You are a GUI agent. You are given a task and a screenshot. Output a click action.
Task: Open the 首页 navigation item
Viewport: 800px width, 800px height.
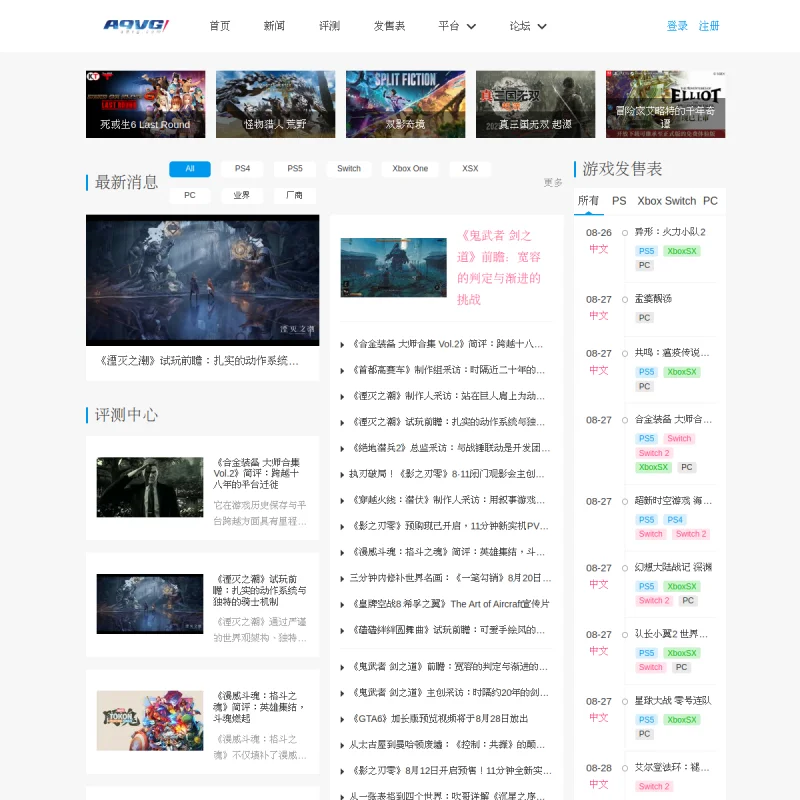(x=220, y=26)
